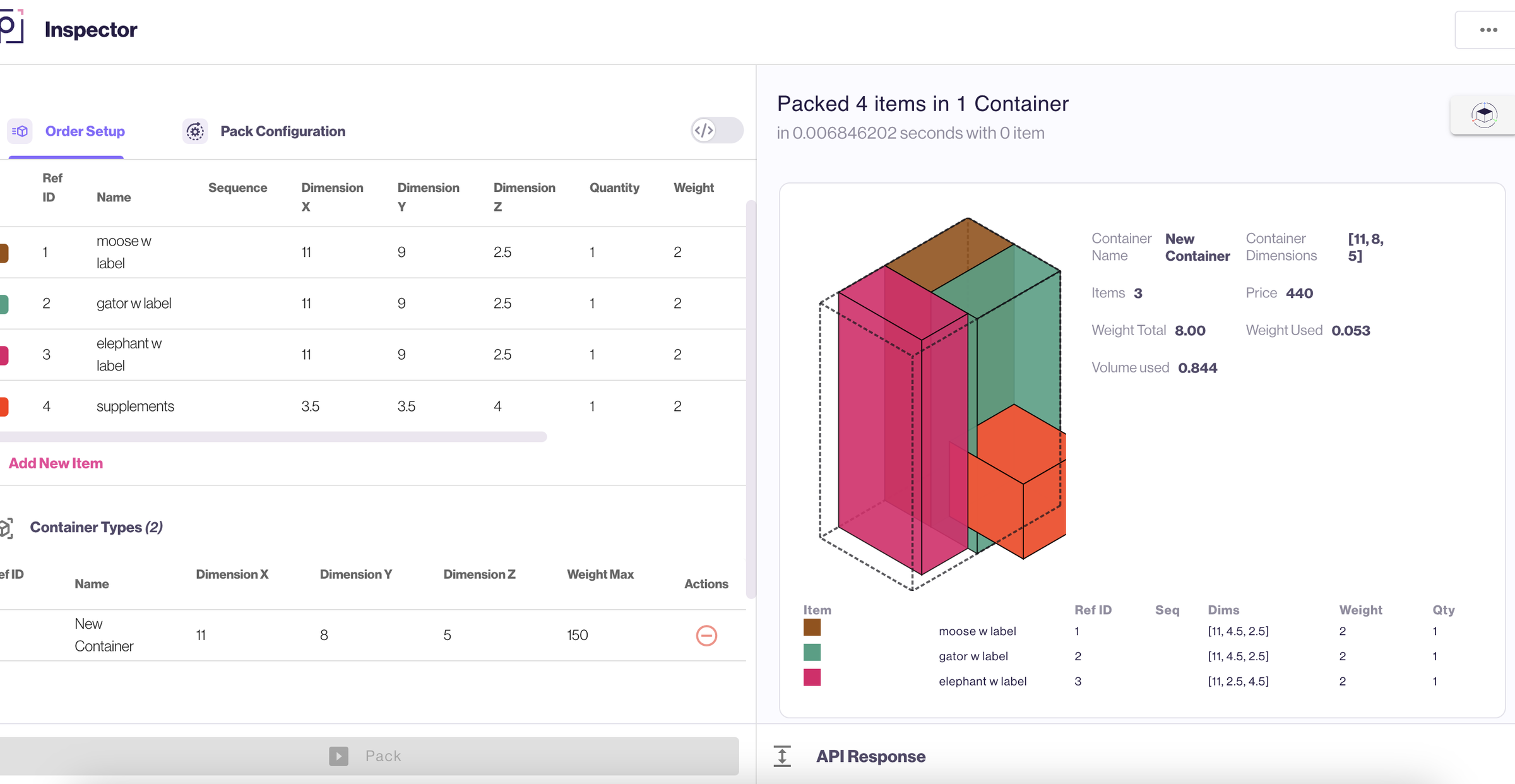Click 'Packed 4 items in 1 Container' heading

coord(922,104)
